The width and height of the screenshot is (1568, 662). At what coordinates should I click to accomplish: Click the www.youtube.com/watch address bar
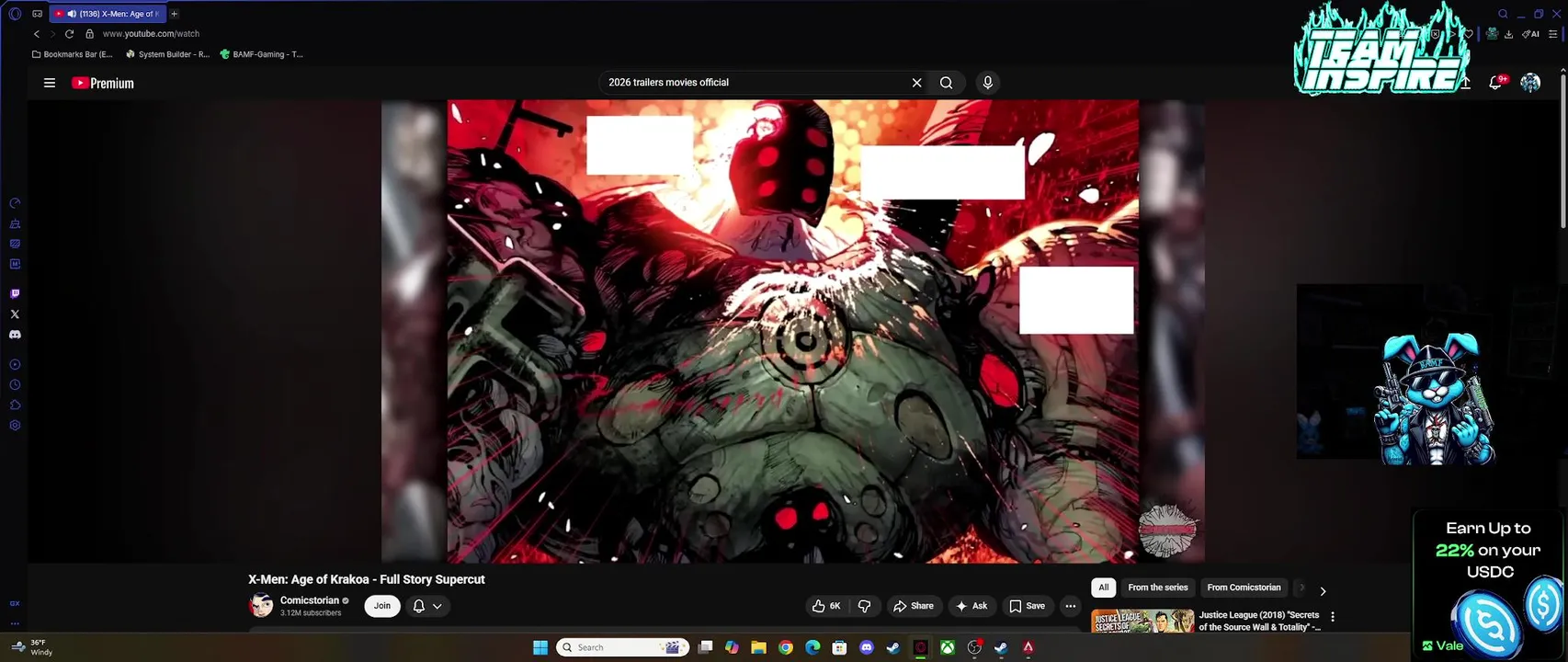point(151,34)
